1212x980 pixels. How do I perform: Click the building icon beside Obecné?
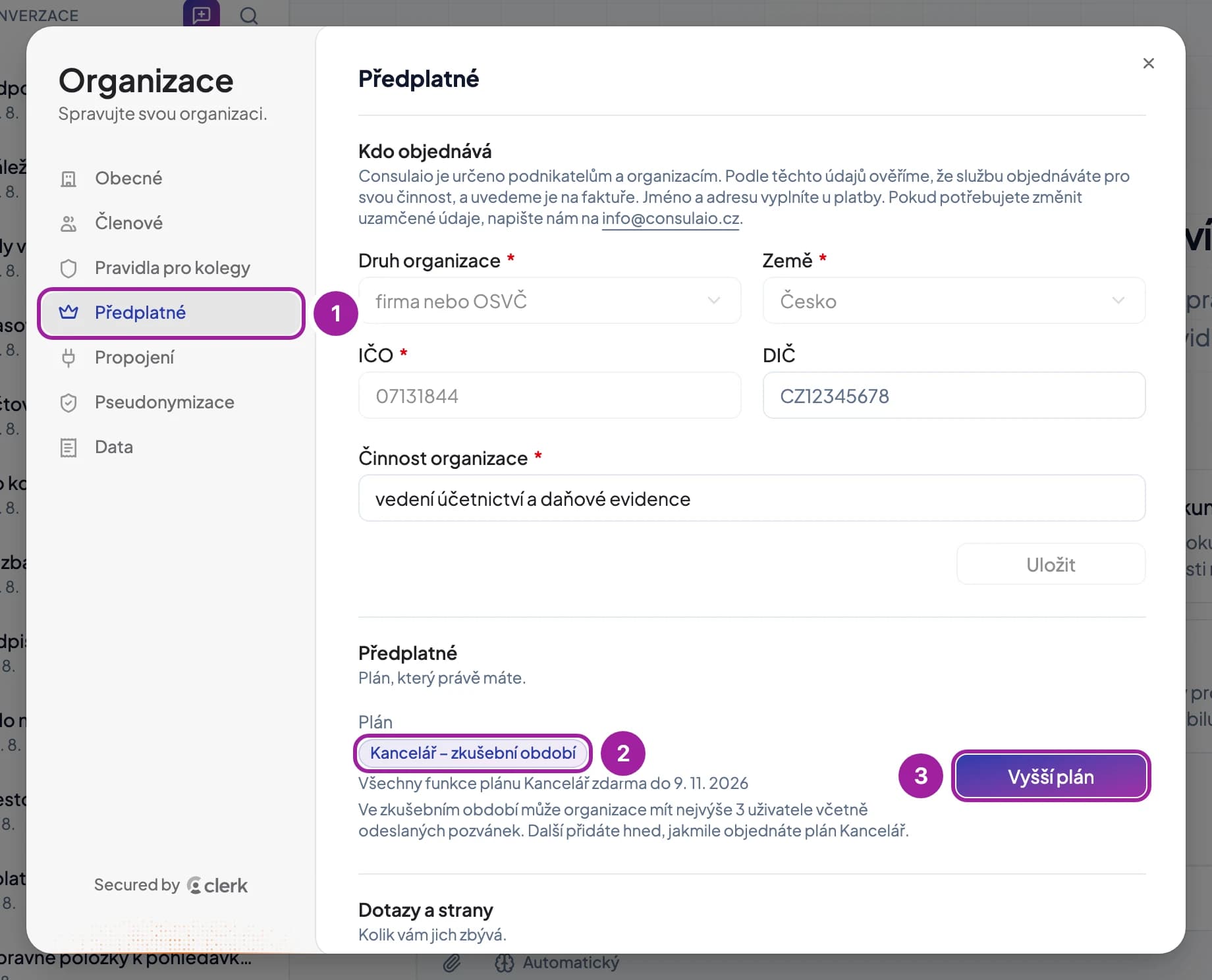click(69, 178)
